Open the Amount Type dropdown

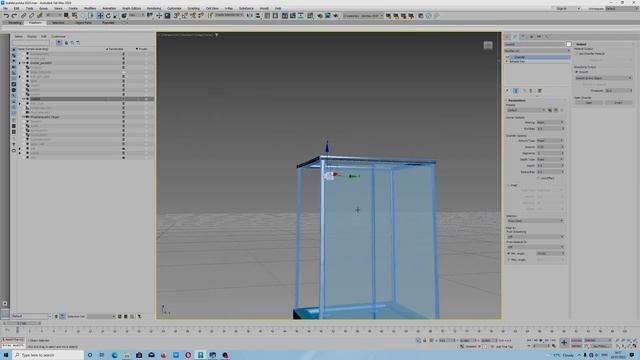550,140
